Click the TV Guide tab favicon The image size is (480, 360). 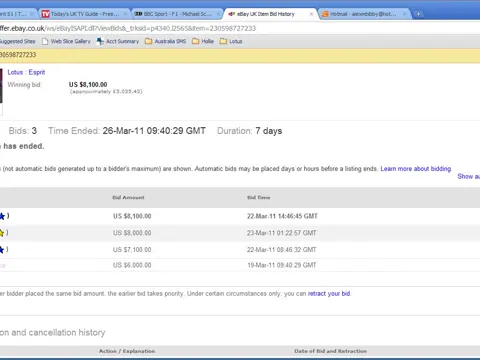click(x=46, y=14)
